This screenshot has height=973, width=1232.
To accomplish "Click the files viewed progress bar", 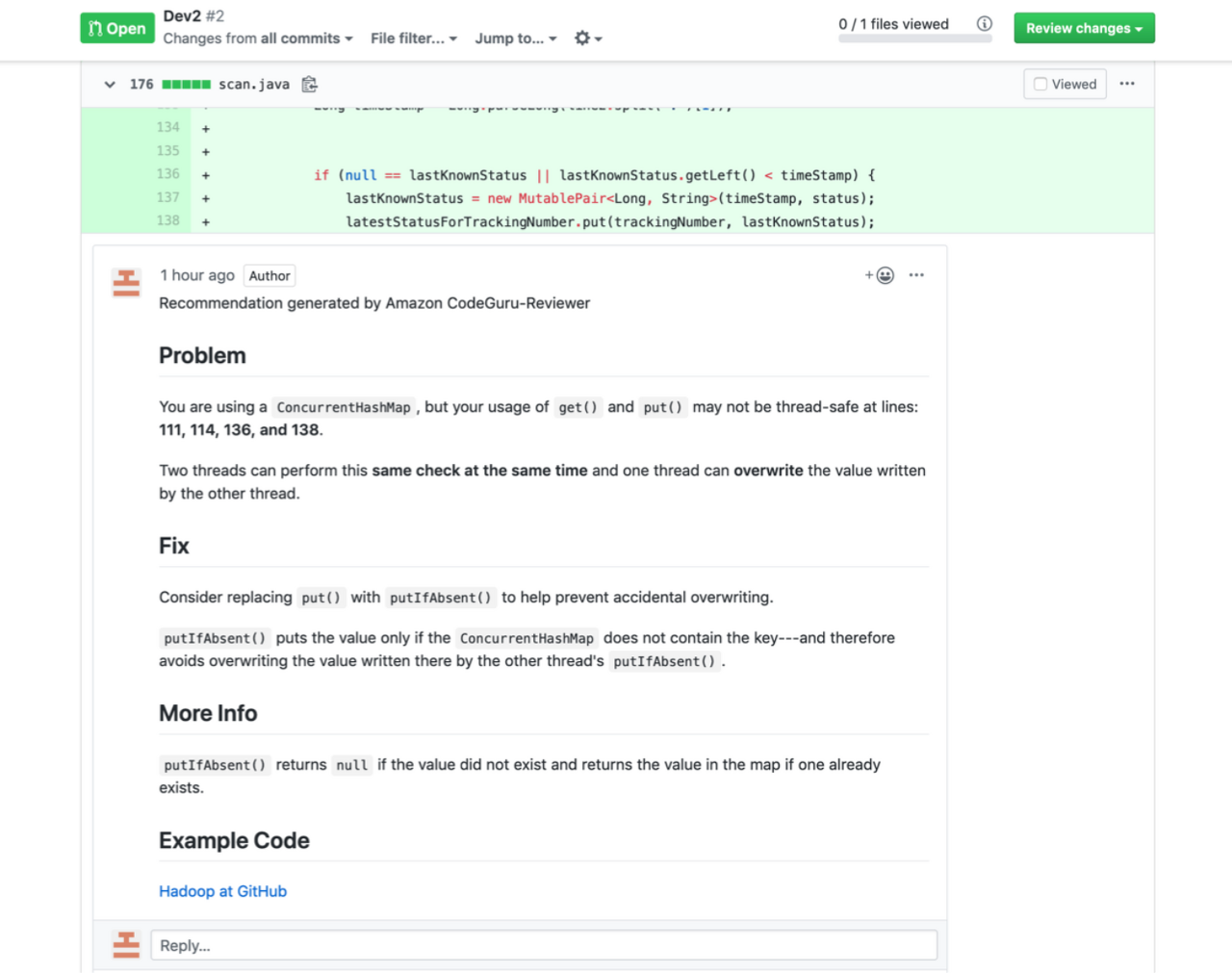I will (x=914, y=39).
